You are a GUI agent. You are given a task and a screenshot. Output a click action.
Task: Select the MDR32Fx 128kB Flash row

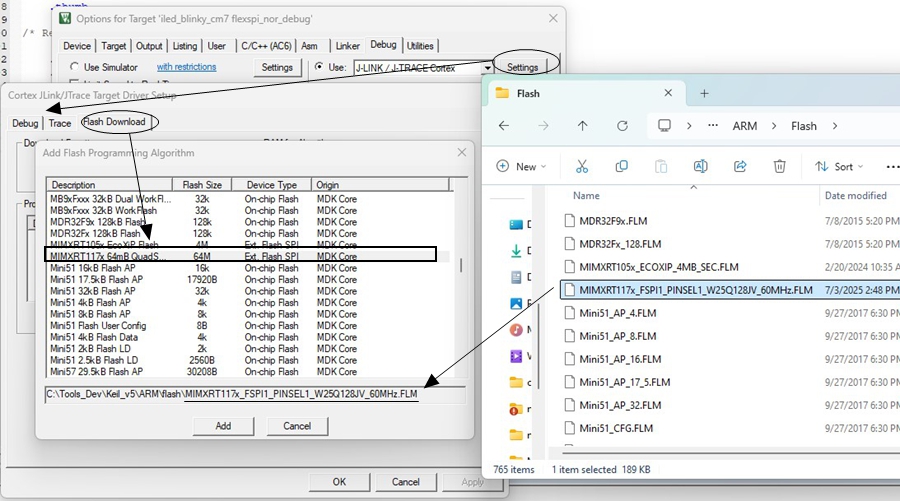click(x=250, y=234)
